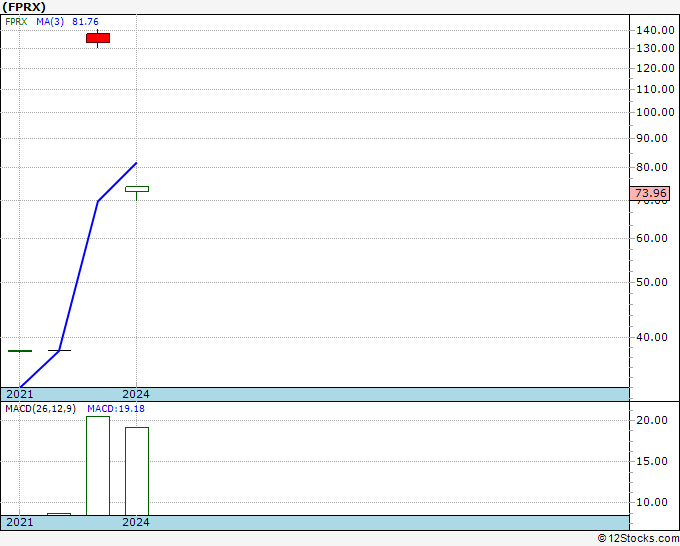Image resolution: width=680 pixels, height=546 pixels.
Task: Click the 120.00 price axis label
Action: [655, 68]
